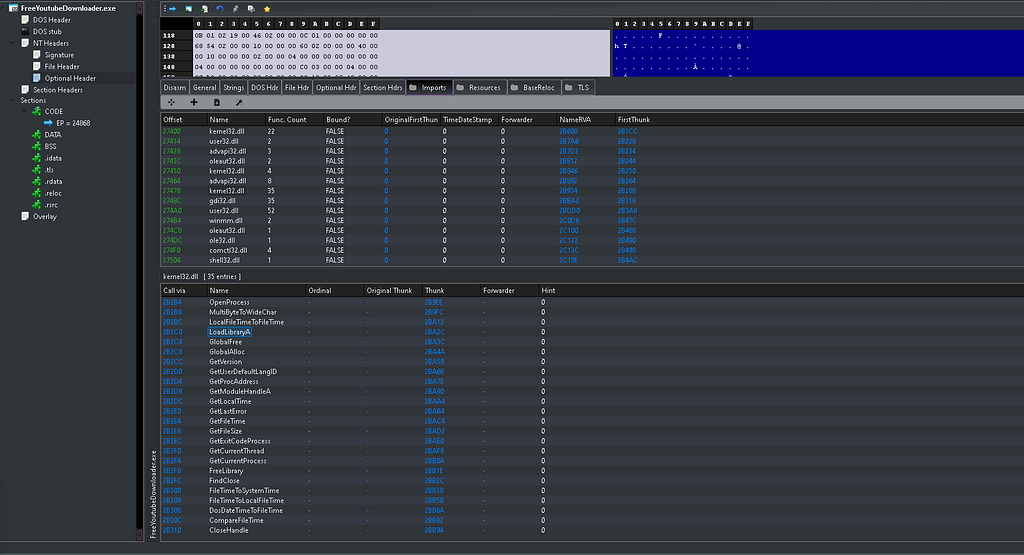The height and width of the screenshot is (555, 1024).
Task: Click the left tree panel vertical scrollbar
Action: (x=139, y=274)
